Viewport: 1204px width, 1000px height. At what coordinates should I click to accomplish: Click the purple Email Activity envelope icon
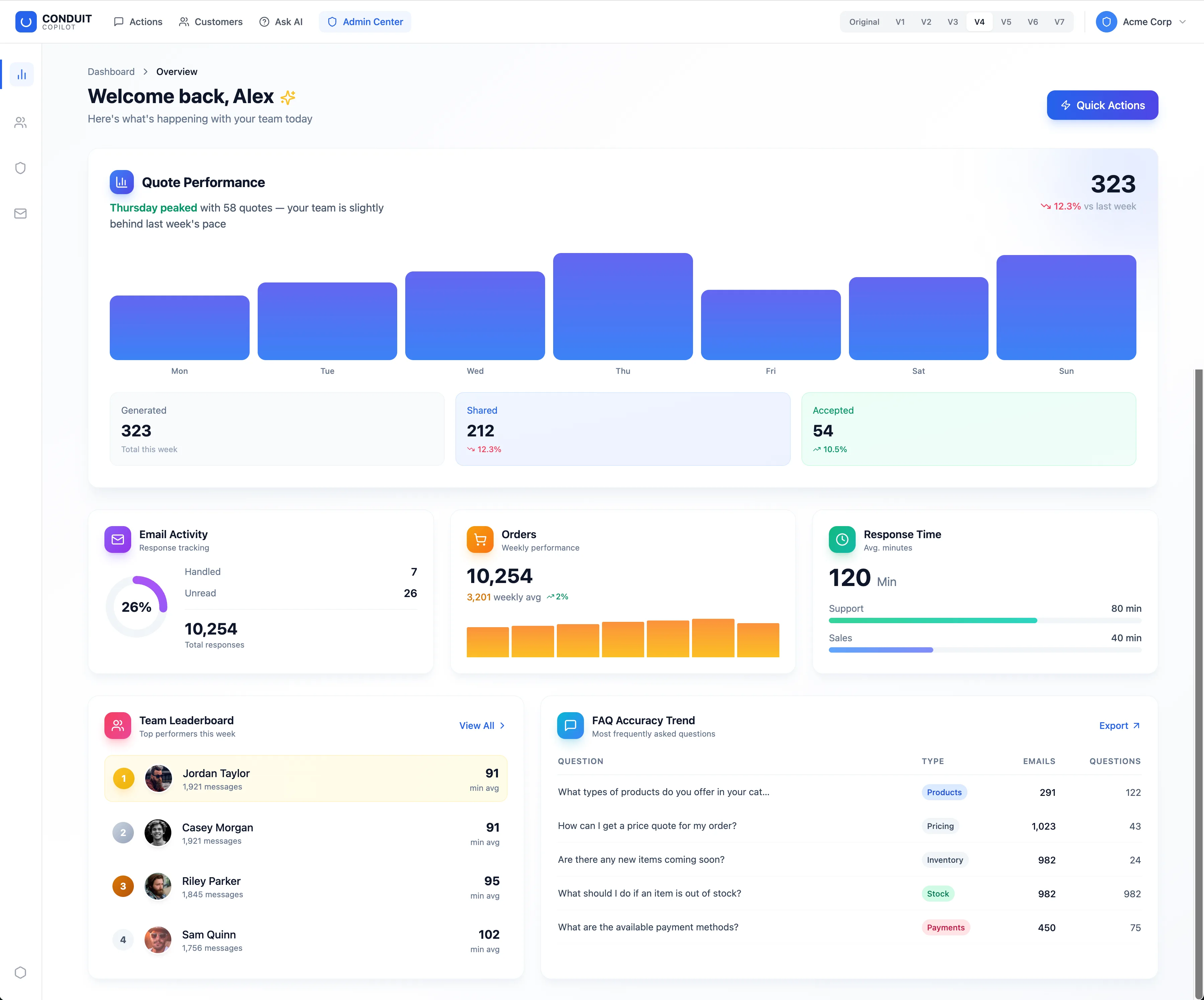tap(117, 539)
